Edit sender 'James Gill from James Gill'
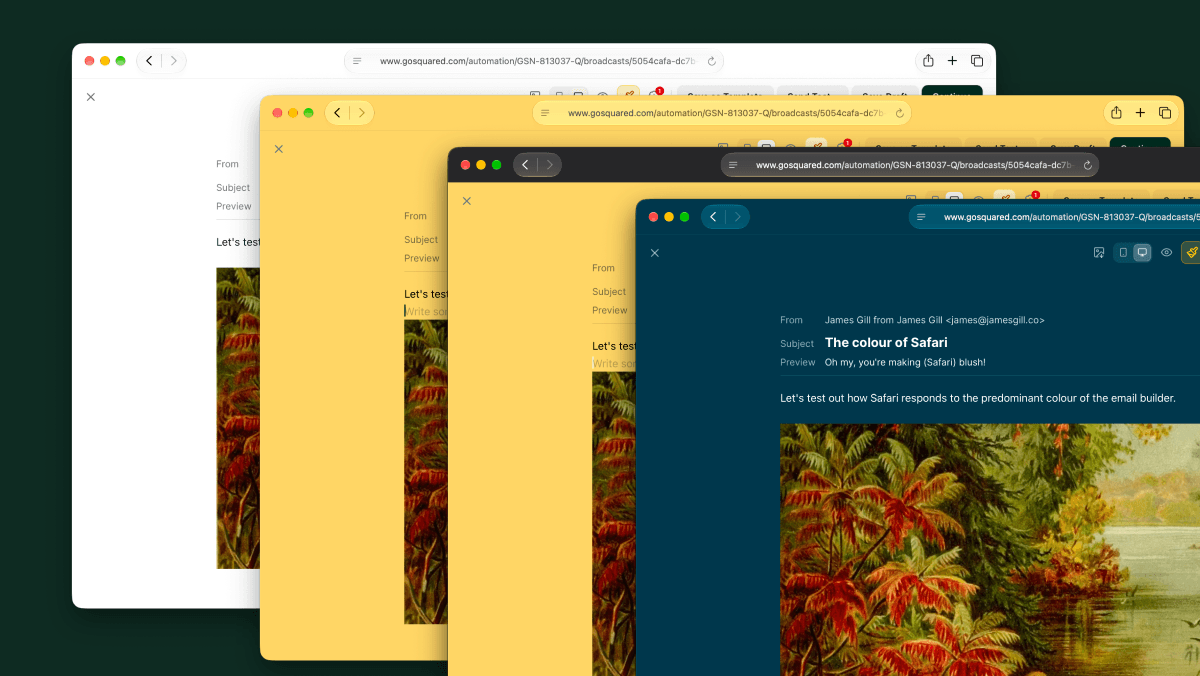The width and height of the screenshot is (1200, 676). coord(934,320)
